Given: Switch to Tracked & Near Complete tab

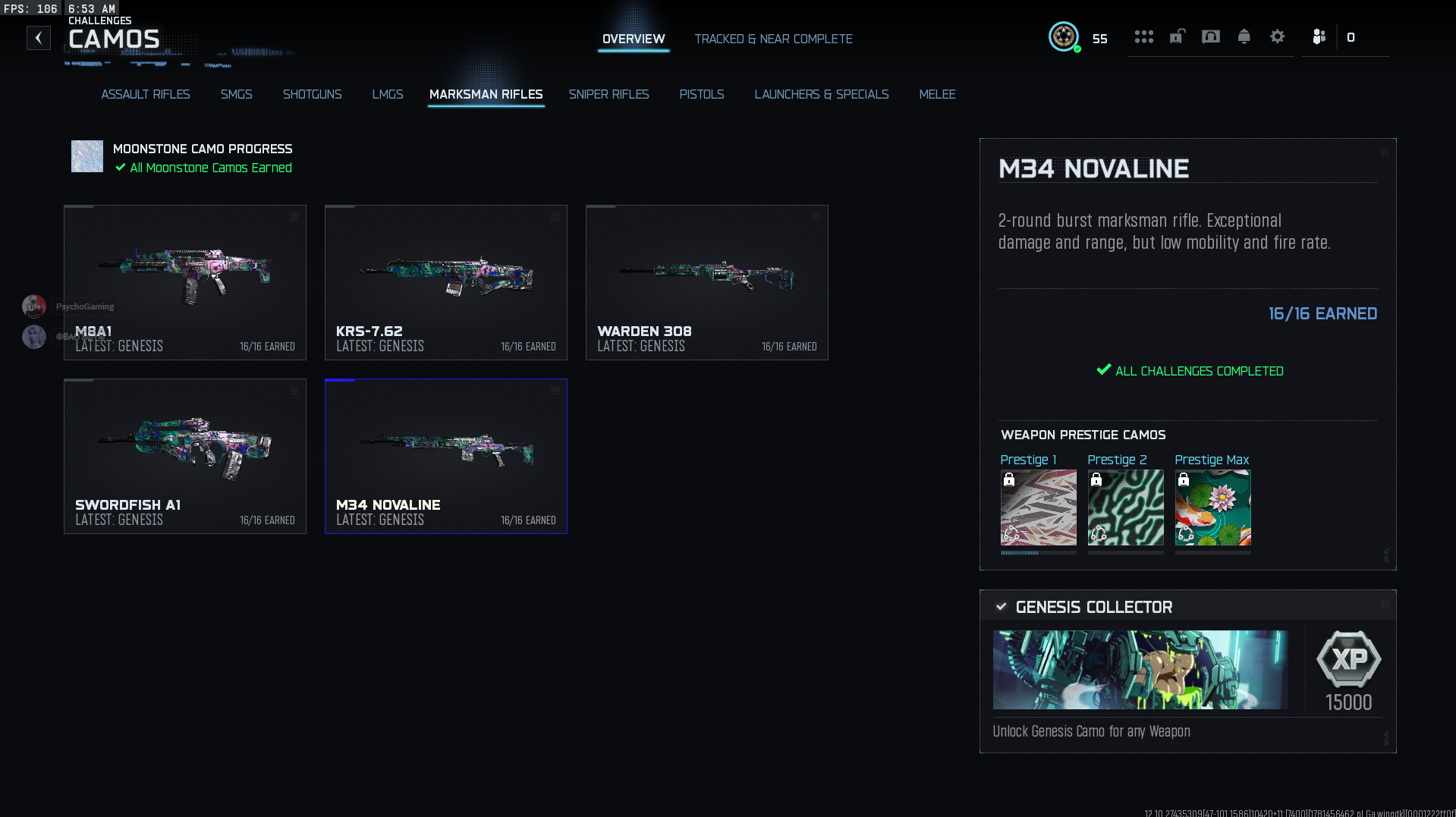Looking at the screenshot, I should [x=773, y=39].
